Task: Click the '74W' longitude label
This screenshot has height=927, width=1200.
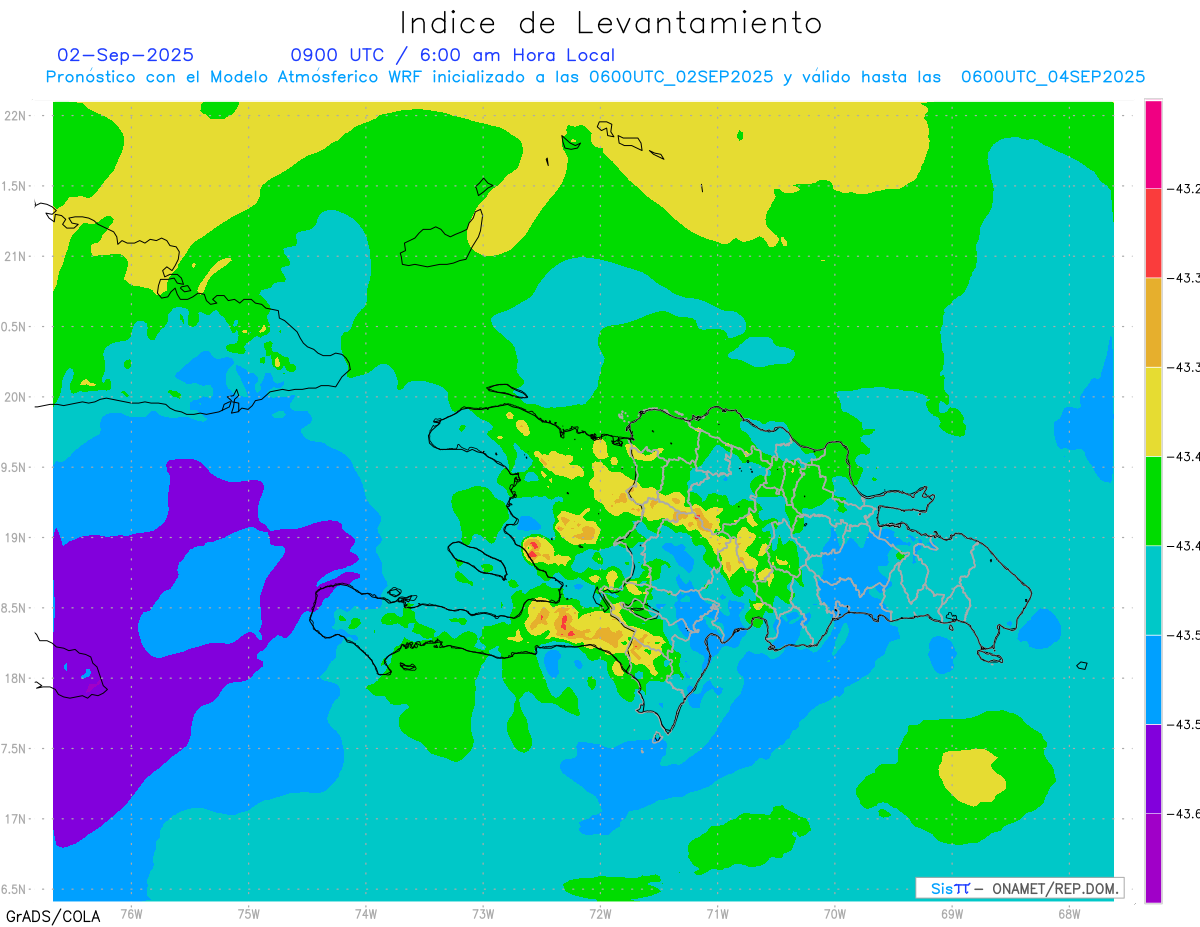Action: tap(366, 913)
